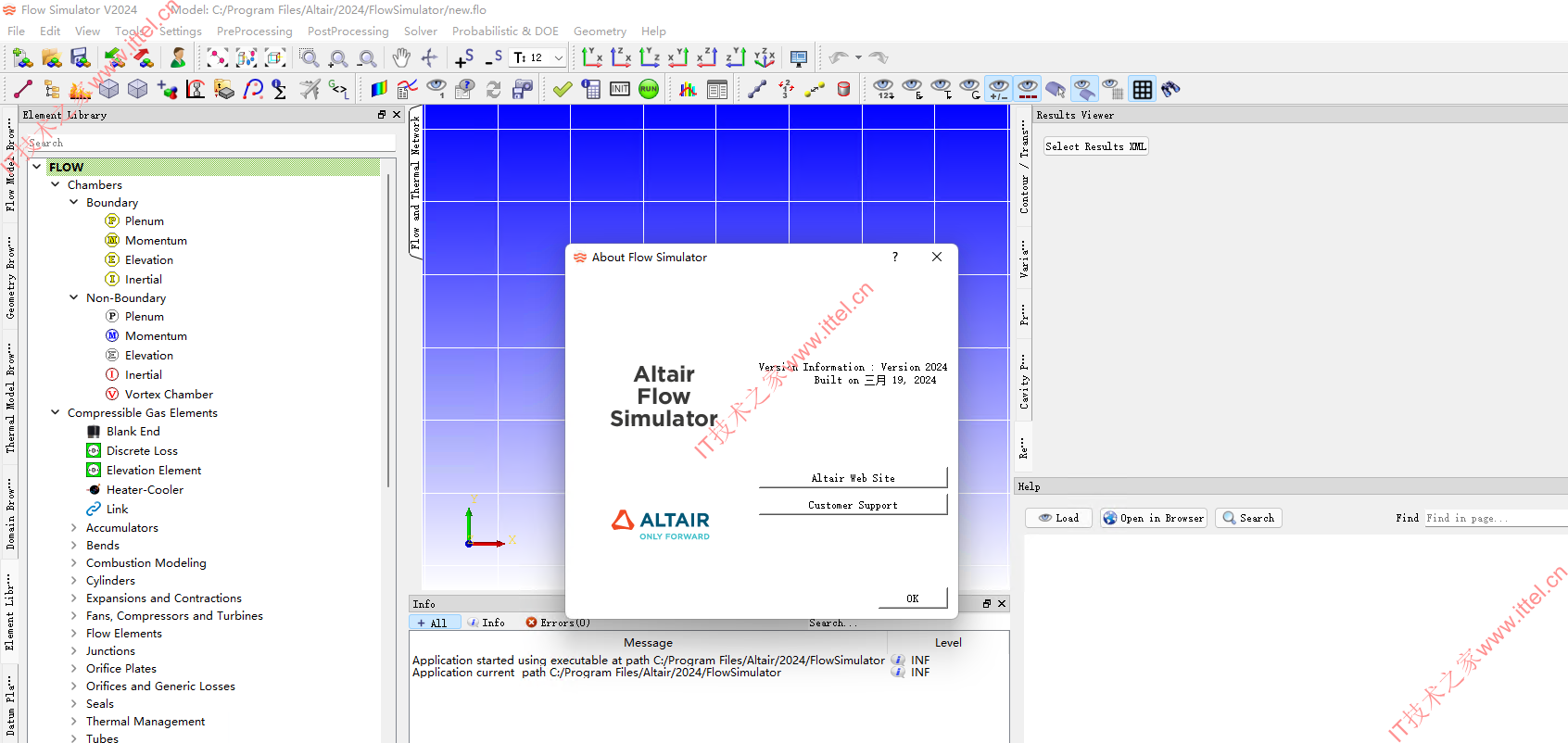Click the New Model toolbar icon
Image resolution: width=1568 pixels, height=743 pixels.
point(23,58)
